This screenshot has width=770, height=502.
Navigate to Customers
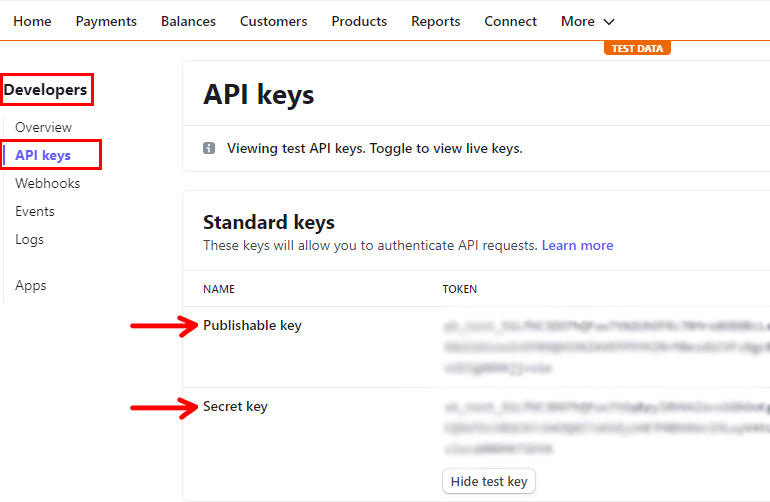point(273,21)
